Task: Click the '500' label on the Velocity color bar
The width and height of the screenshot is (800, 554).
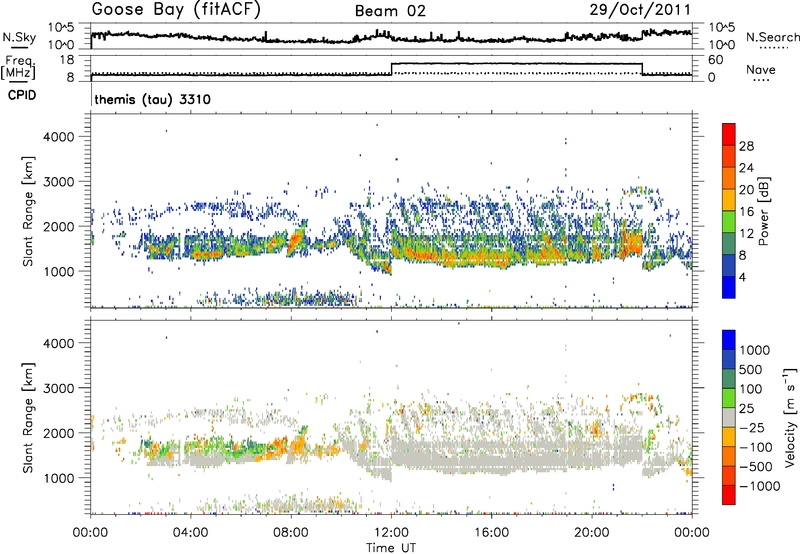Action: click(751, 369)
